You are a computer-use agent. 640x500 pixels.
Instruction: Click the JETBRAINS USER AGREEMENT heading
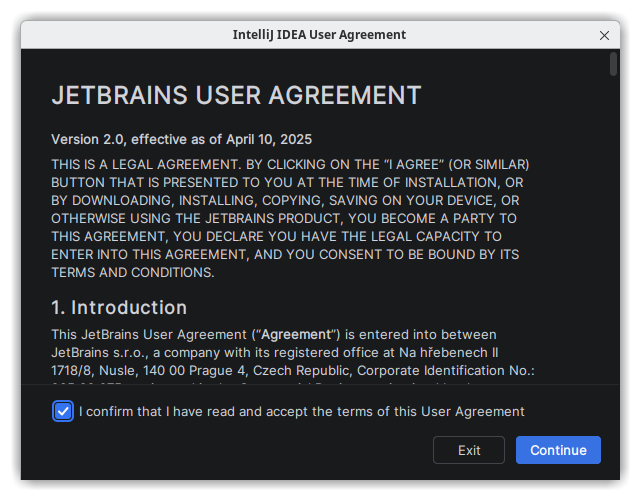pyautogui.click(x=236, y=95)
